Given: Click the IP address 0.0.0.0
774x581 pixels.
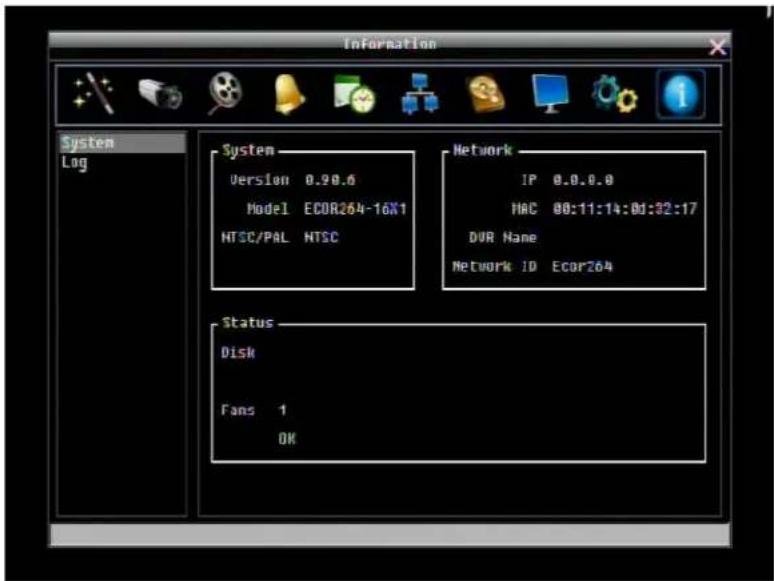Looking at the screenshot, I should tap(583, 180).
